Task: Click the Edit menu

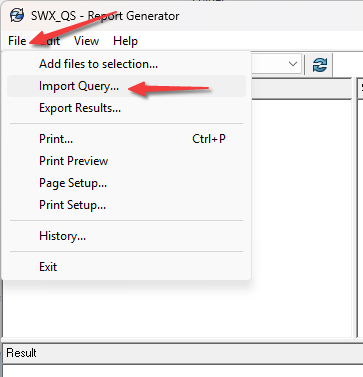Action: coord(50,41)
